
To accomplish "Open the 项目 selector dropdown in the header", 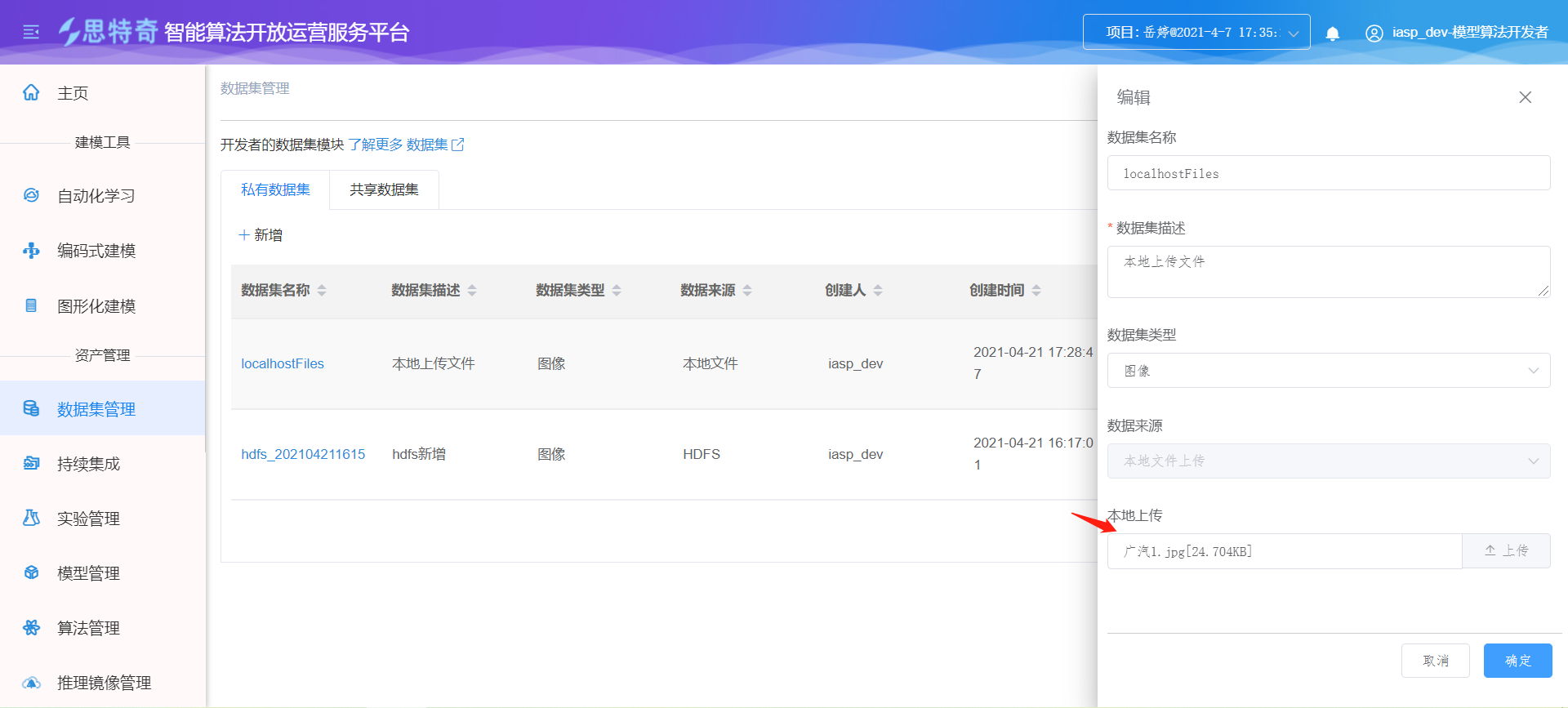I will (x=1196, y=32).
